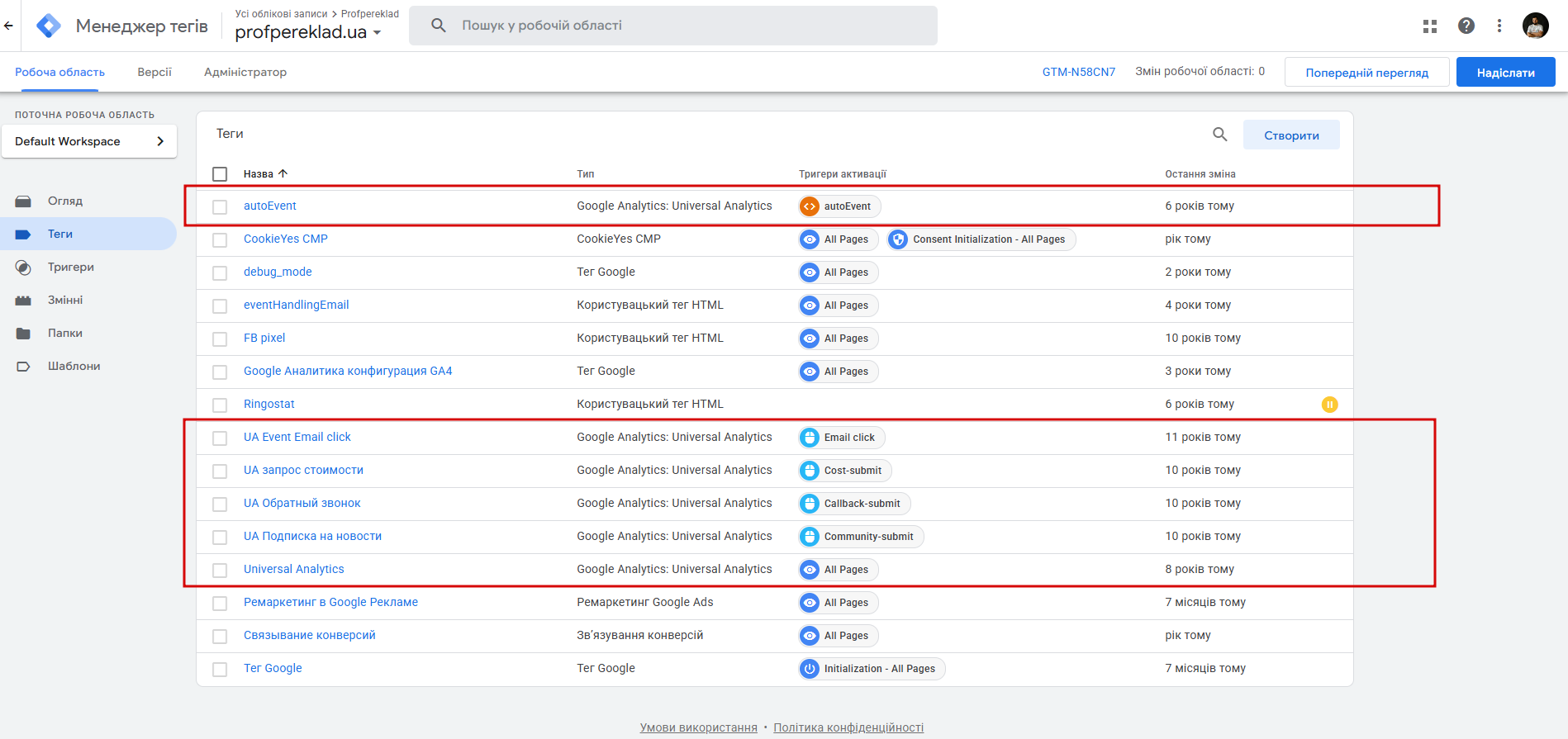The height and width of the screenshot is (739, 1568).
Task: Click the Надіслати button
Action: point(1505,73)
